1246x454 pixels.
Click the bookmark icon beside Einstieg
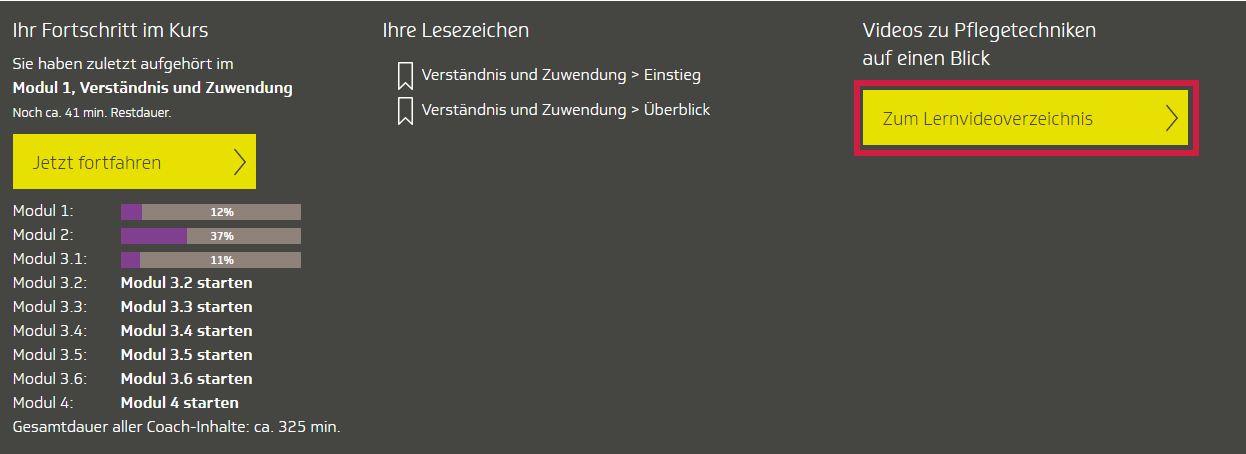[x=405, y=76]
